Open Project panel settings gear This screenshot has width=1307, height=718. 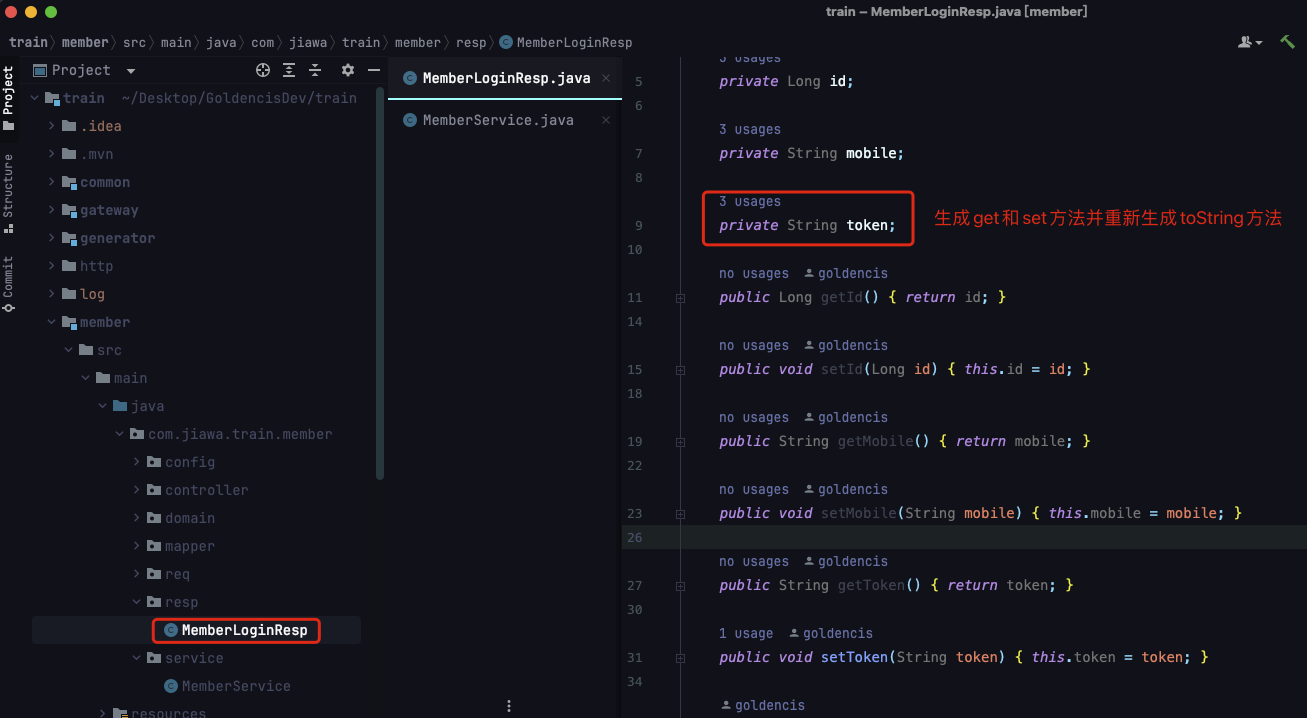tap(348, 70)
